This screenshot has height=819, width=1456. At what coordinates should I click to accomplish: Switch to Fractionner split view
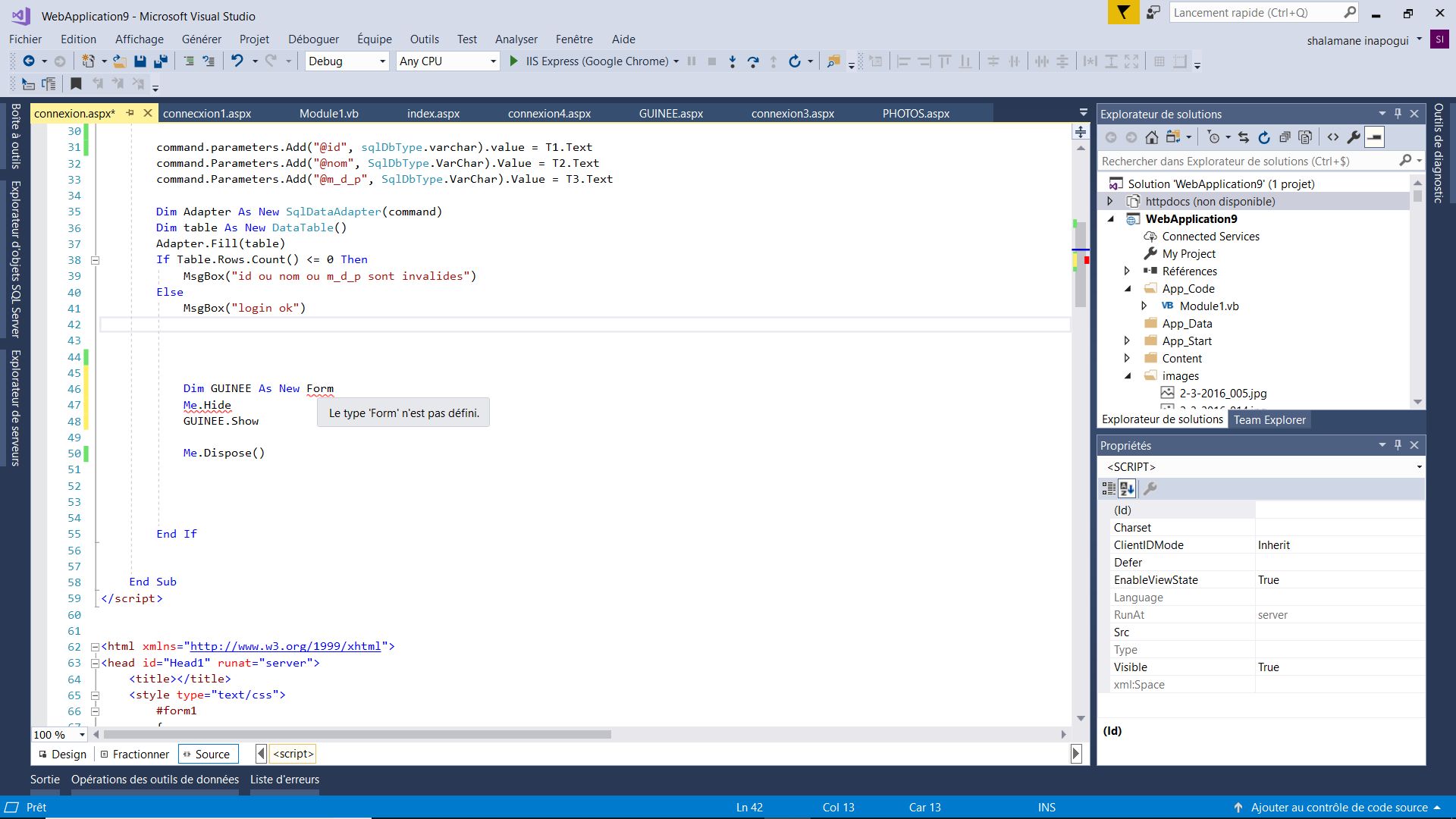click(x=135, y=755)
